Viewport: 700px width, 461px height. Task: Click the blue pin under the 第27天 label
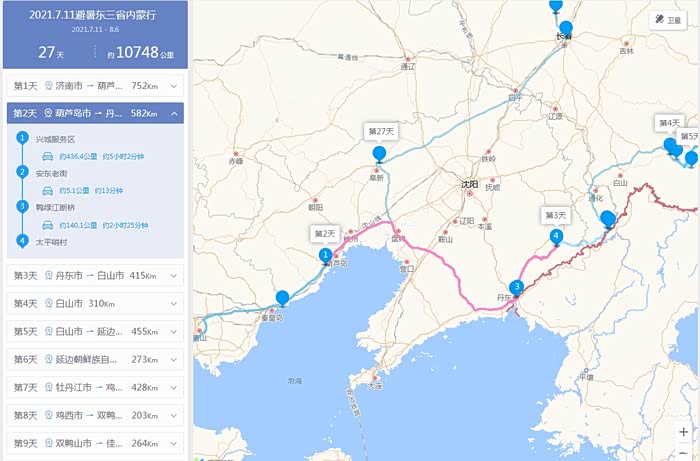[379, 153]
